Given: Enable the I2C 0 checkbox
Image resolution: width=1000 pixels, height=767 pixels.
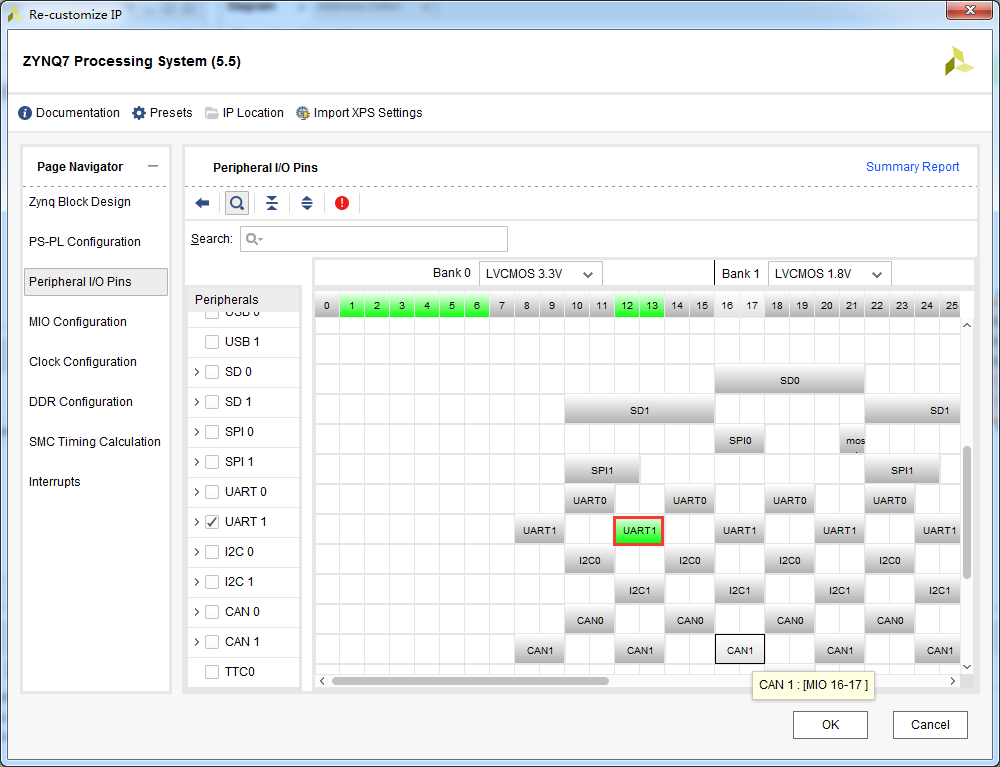Looking at the screenshot, I should click(212, 552).
